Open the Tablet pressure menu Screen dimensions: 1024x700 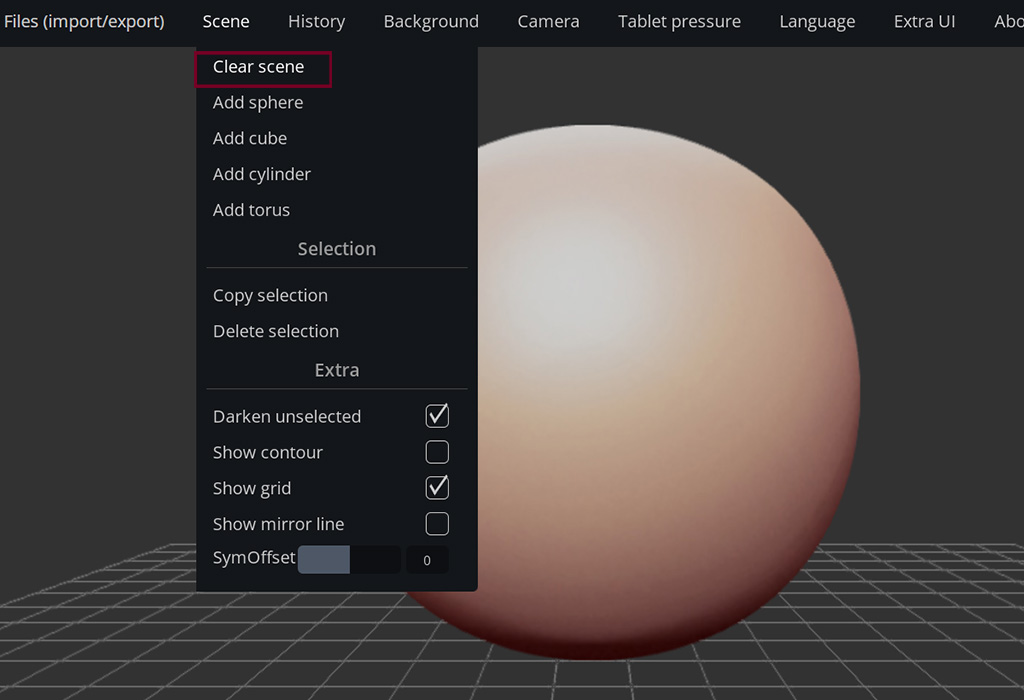[679, 21]
